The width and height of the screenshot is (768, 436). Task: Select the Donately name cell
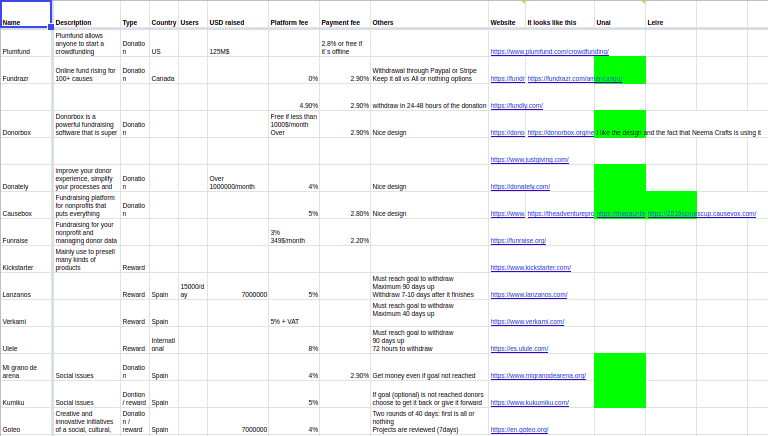26,178
